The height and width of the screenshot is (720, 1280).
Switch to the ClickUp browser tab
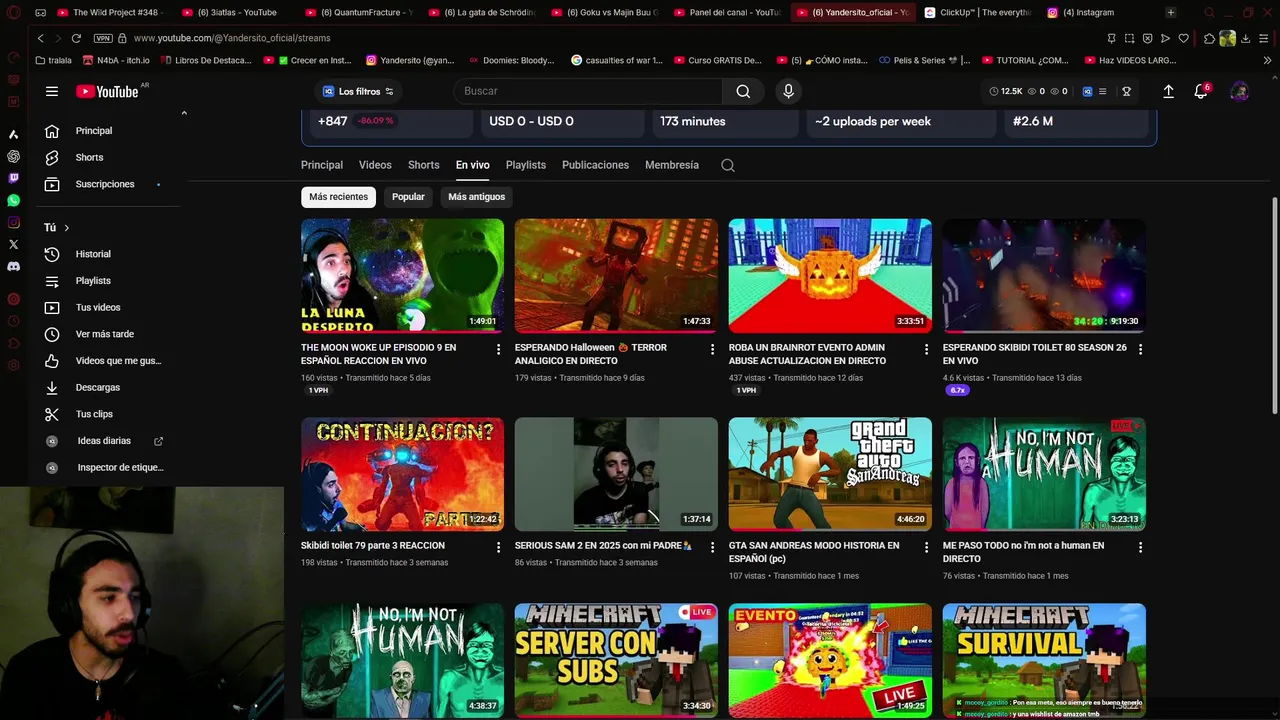(978, 12)
